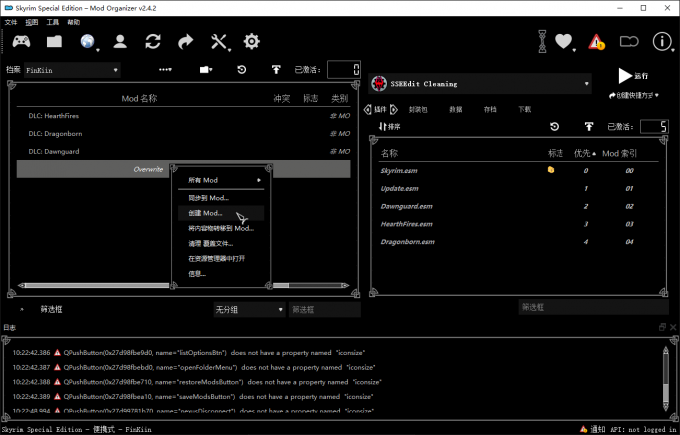The width and height of the screenshot is (680, 435).
Task: Click the SSEEdit executable logo icon
Action: click(379, 84)
